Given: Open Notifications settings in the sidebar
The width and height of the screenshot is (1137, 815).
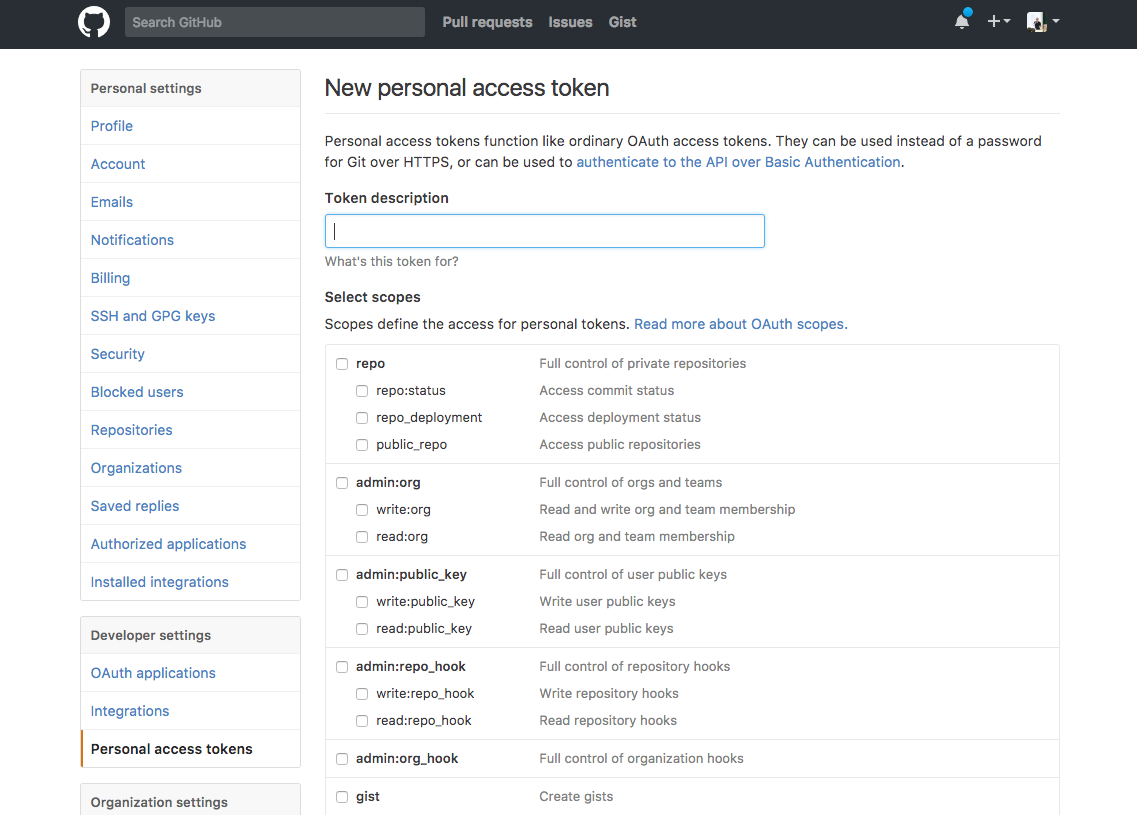Looking at the screenshot, I should [191, 240].
